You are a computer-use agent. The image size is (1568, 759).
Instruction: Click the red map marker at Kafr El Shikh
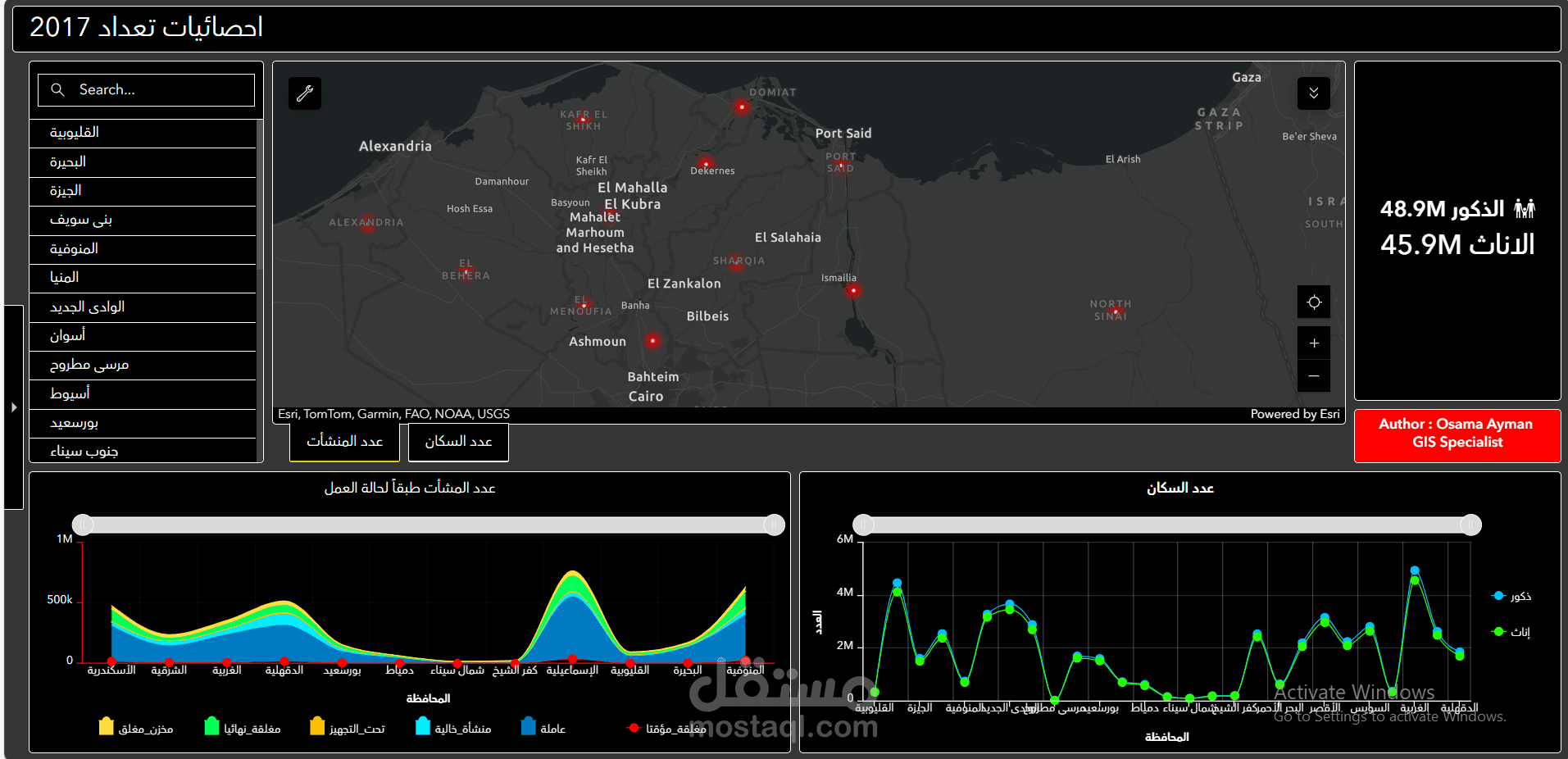[584, 120]
